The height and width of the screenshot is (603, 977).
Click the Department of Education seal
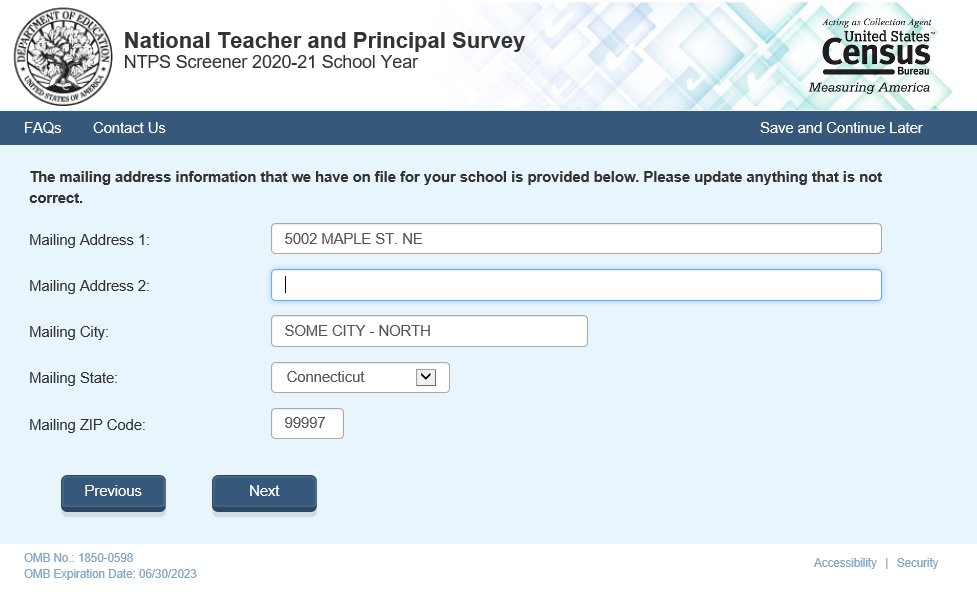coord(57,55)
